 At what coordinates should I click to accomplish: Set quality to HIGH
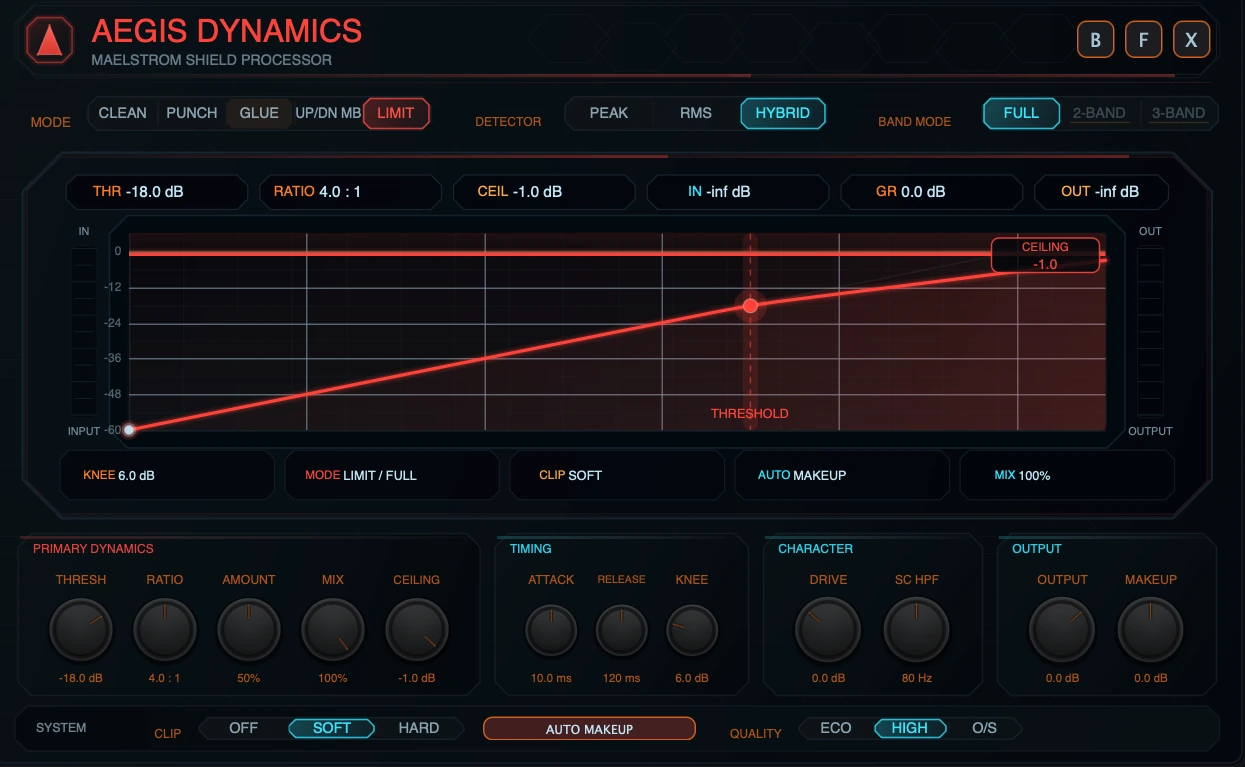910,728
